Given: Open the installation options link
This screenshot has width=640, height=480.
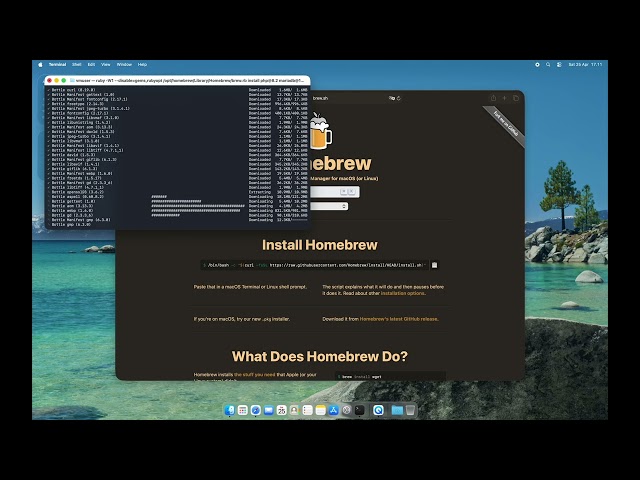Looking at the screenshot, I should click(x=403, y=293).
